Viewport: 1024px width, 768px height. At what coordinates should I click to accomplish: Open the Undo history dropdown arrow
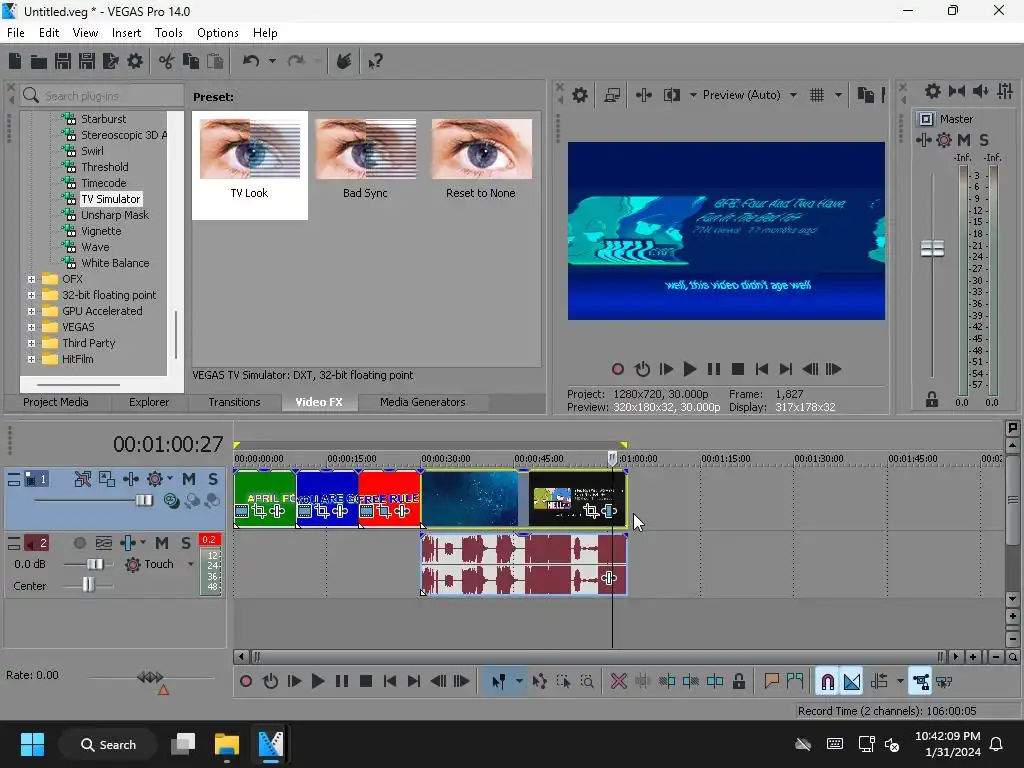tap(272, 61)
